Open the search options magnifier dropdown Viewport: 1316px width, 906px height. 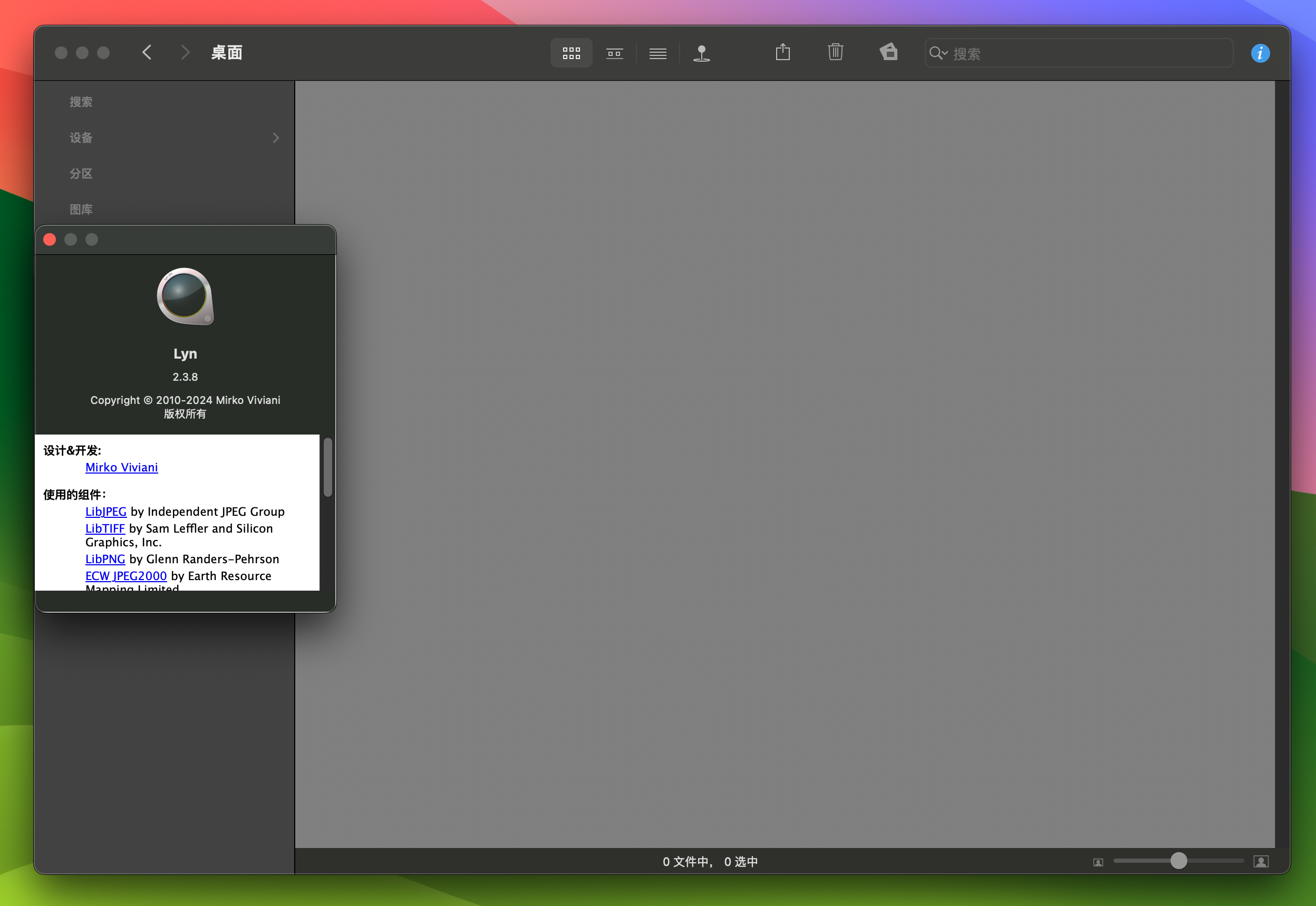[938, 53]
